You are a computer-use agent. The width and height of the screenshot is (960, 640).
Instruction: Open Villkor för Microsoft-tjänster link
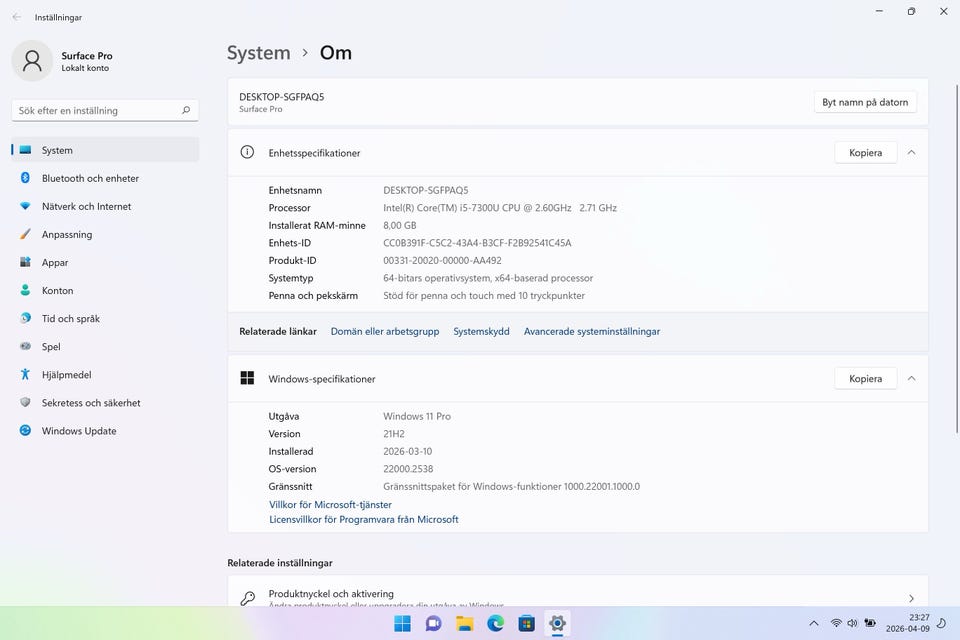coord(330,505)
